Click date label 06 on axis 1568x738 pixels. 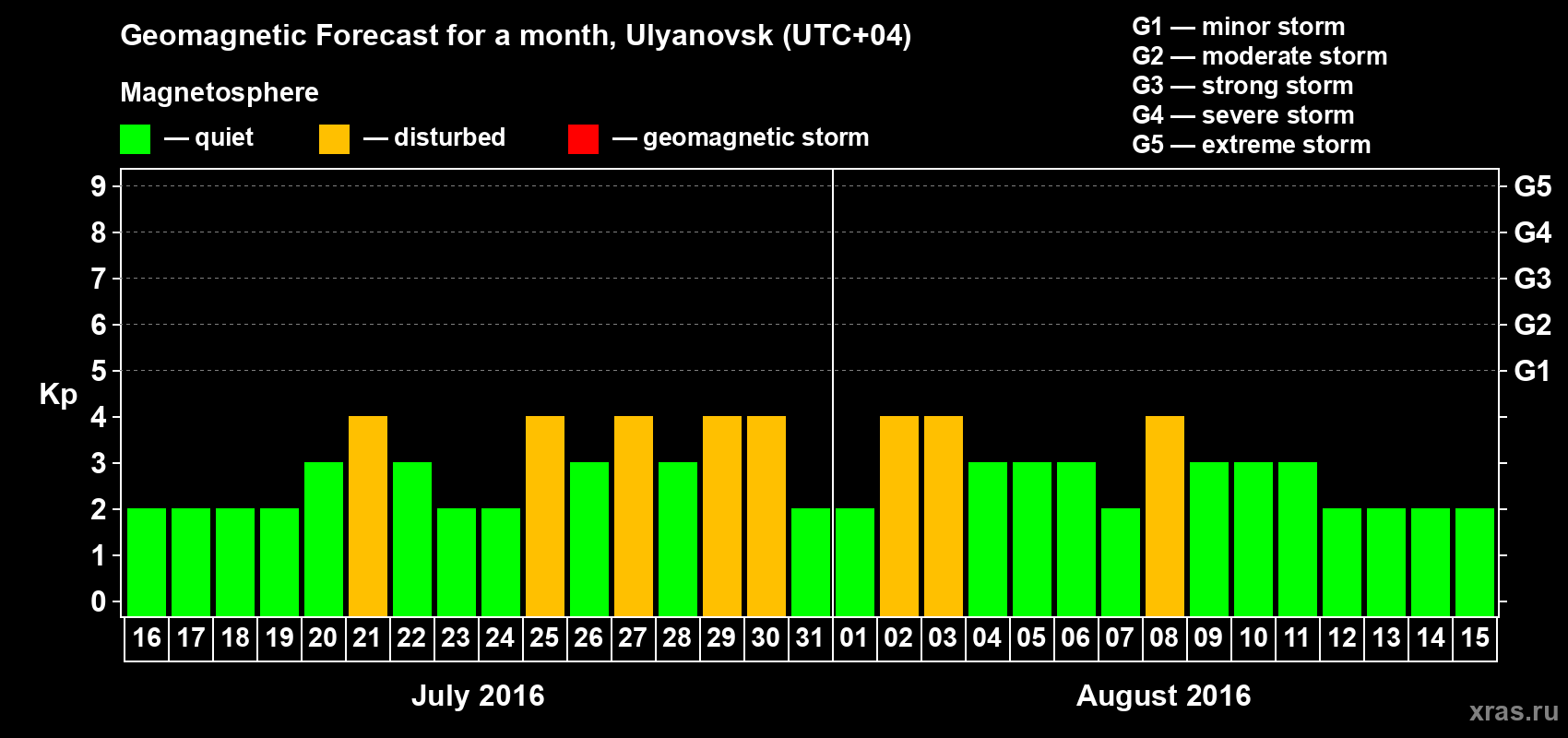tap(1075, 638)
